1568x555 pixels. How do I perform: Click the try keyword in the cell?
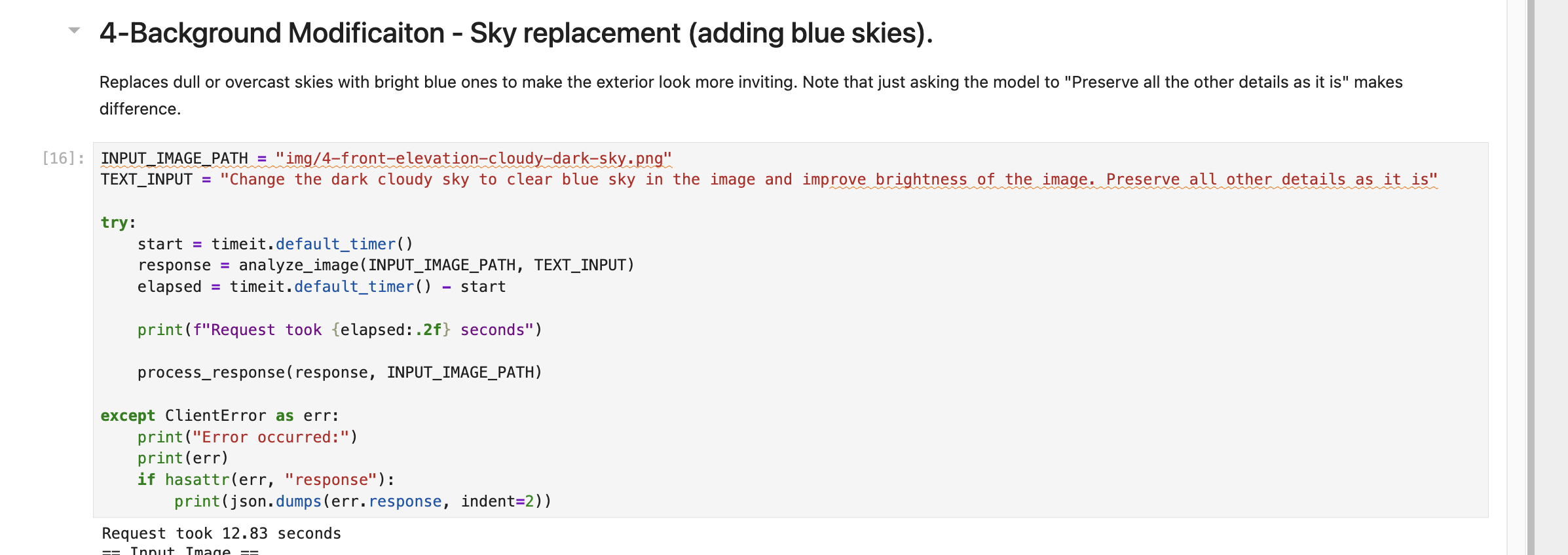pyautogui.click(x=114, y=223)
